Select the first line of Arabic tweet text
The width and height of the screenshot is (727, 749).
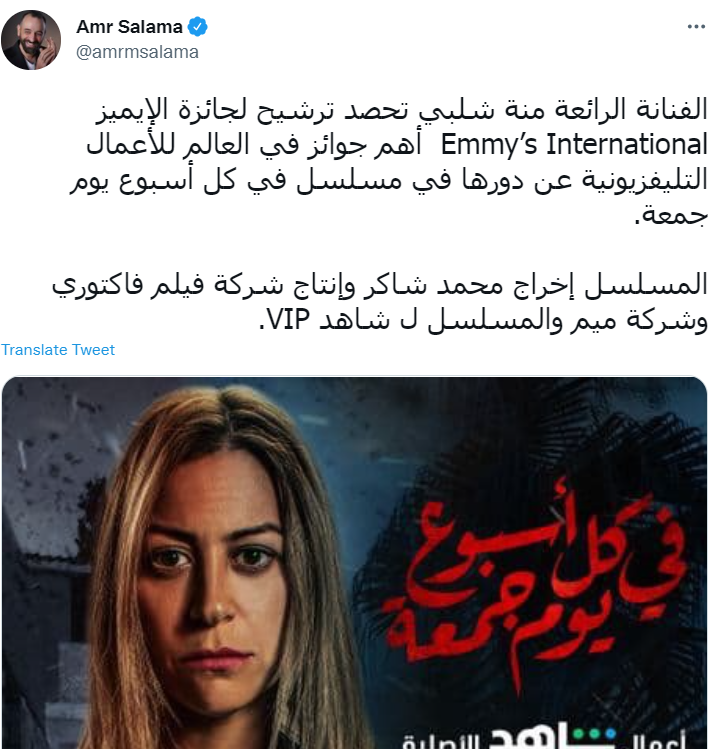pos(401,109)
